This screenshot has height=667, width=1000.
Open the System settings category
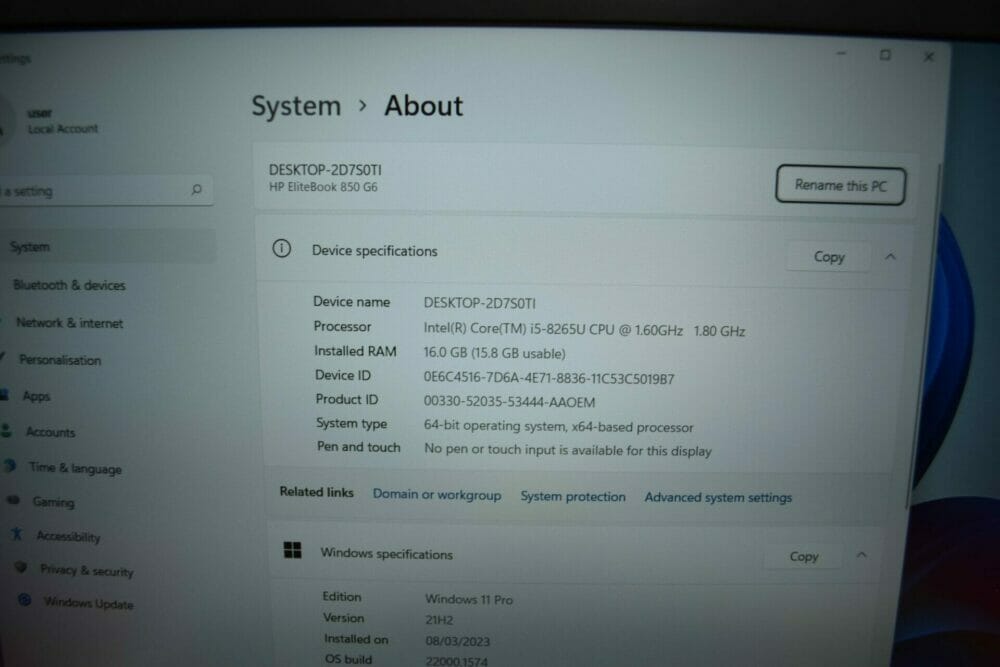click(x=108, y=247)
